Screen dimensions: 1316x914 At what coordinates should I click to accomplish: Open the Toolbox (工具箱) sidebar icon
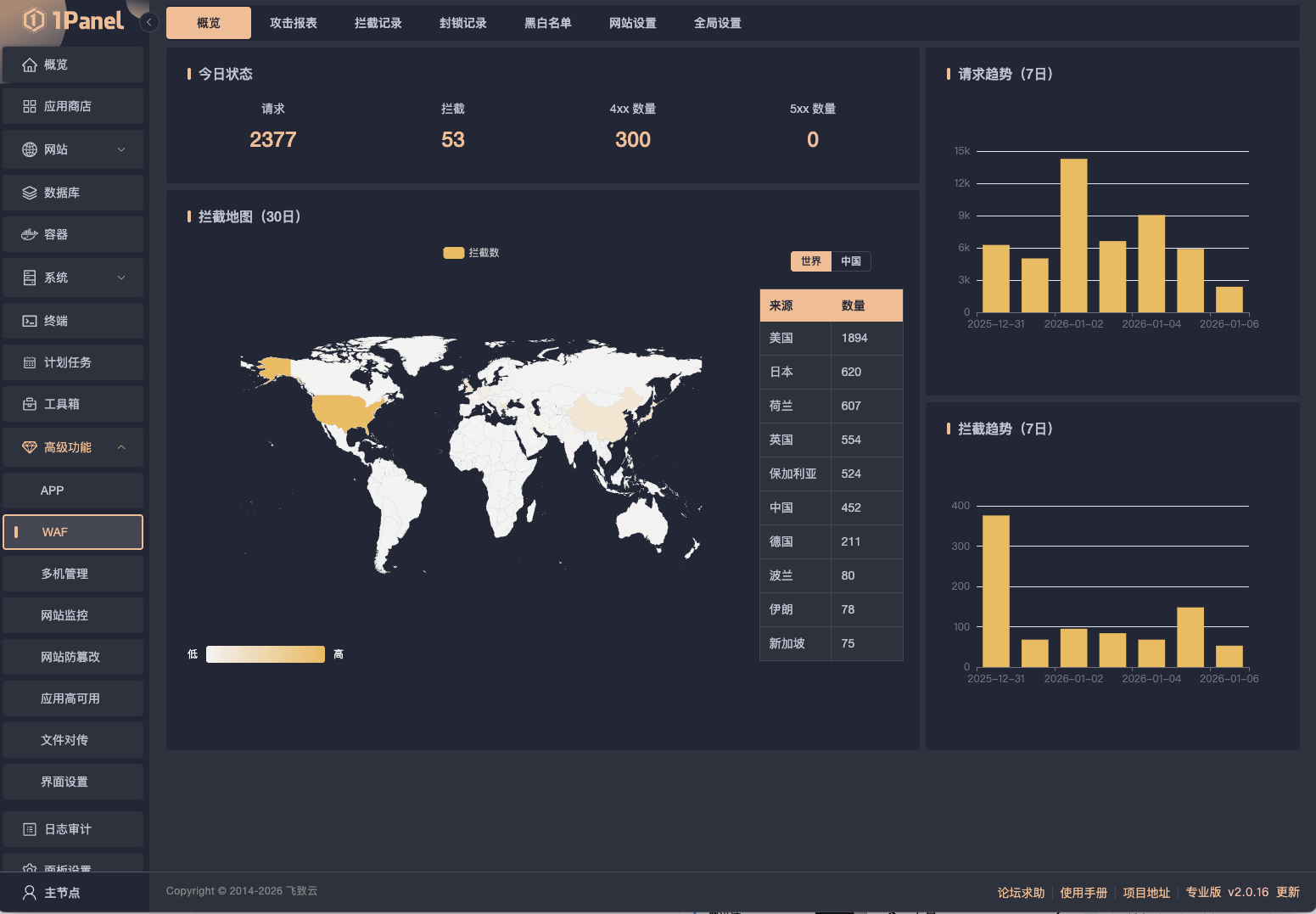click(x=30, y=404)
